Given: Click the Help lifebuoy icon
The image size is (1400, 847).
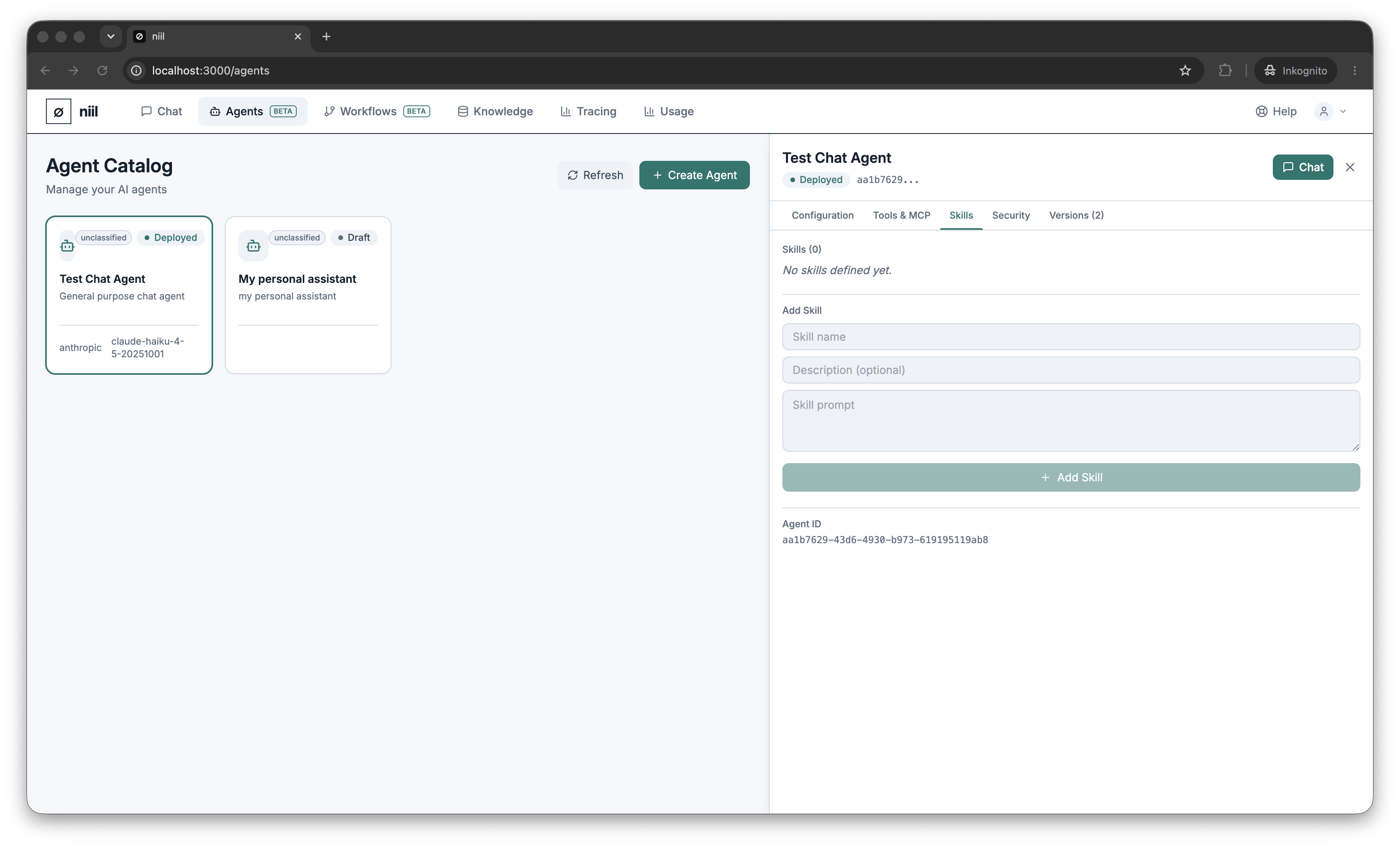Looking at the screenshot, I should [1261, 111].
